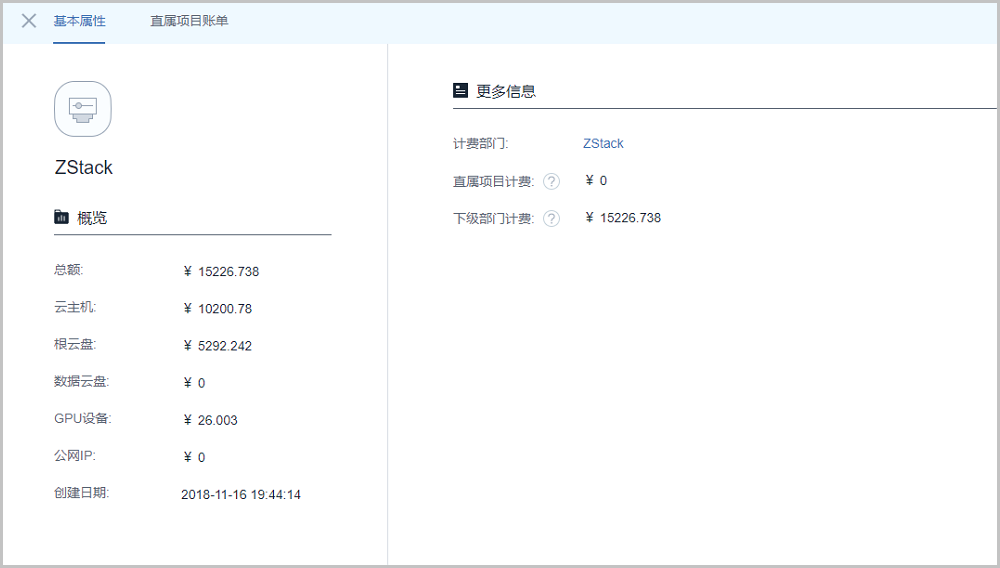
Task: Click the 概览 section heading text
Action: point(92,217)
